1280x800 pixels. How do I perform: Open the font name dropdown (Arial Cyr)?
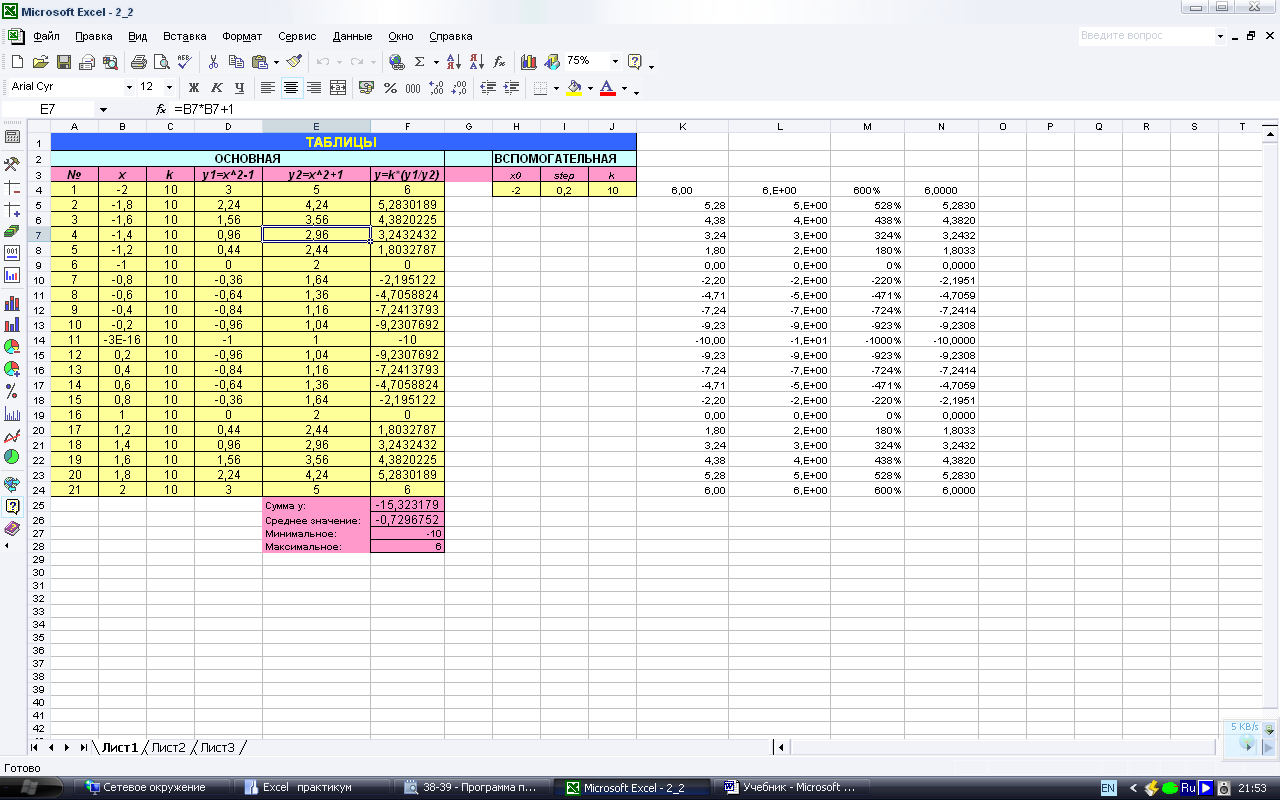pos(129,88)
